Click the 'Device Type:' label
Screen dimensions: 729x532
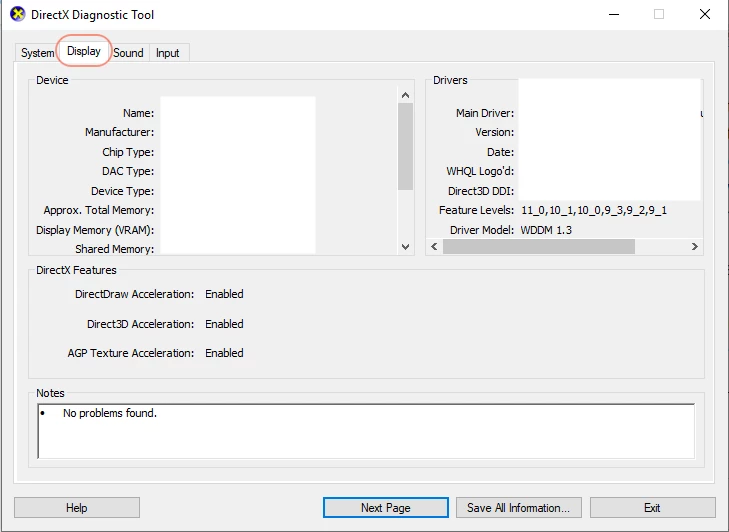coord(122,191)
